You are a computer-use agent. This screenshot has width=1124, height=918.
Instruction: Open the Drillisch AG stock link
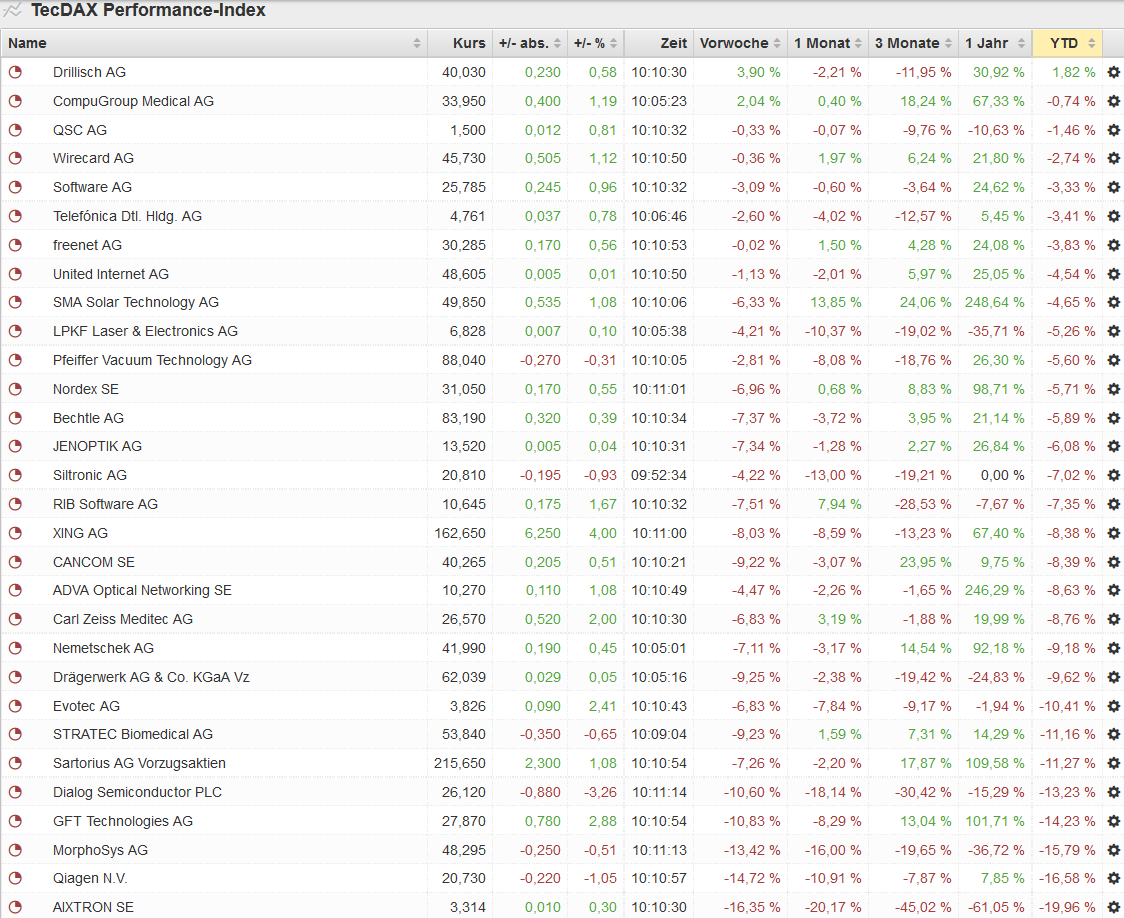[x=89, y=72]
